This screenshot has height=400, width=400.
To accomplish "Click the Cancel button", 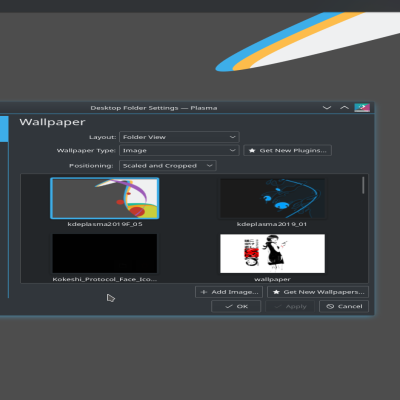I will 344,306.
